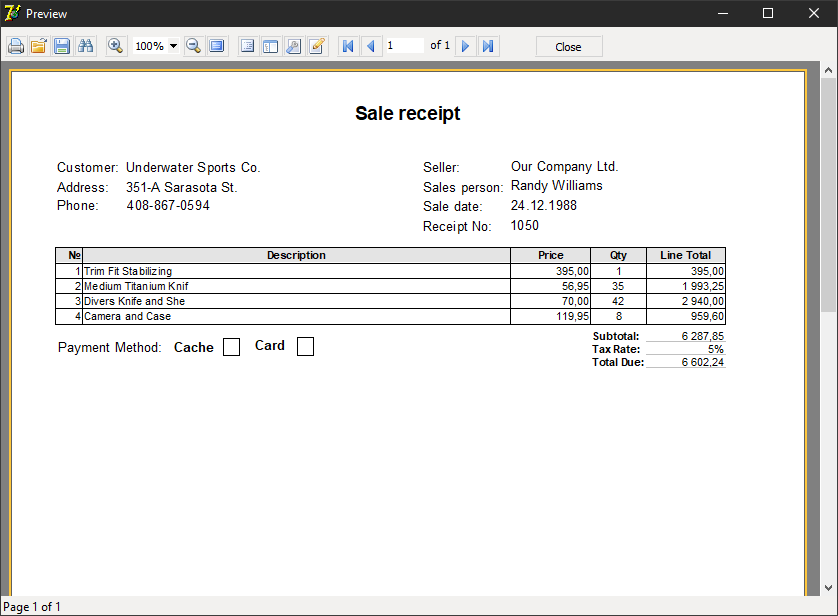Click 'Underwater Sports Co.' customer name
This screenshot has height=616, width=838.
(193, 168)
